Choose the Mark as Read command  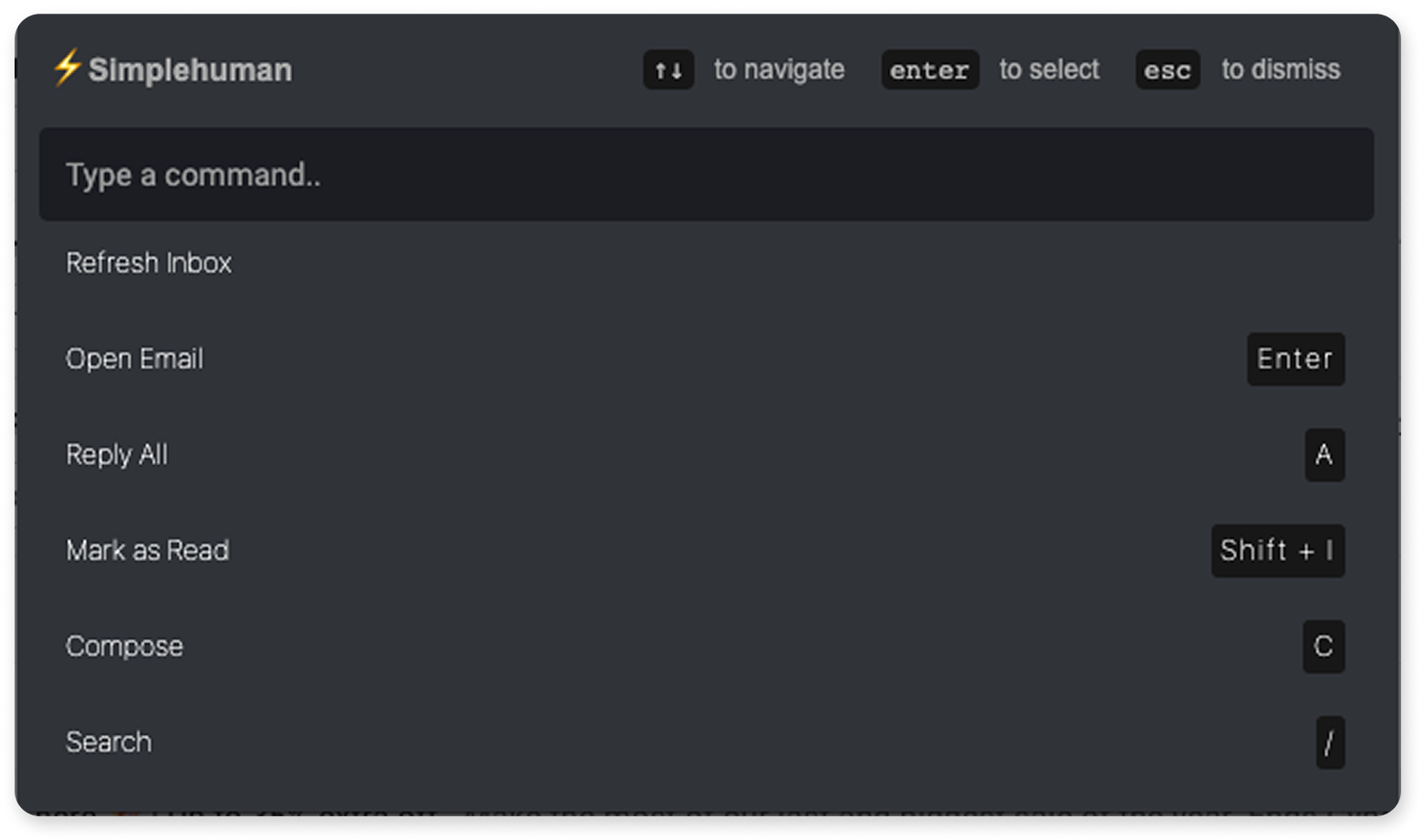706,551
